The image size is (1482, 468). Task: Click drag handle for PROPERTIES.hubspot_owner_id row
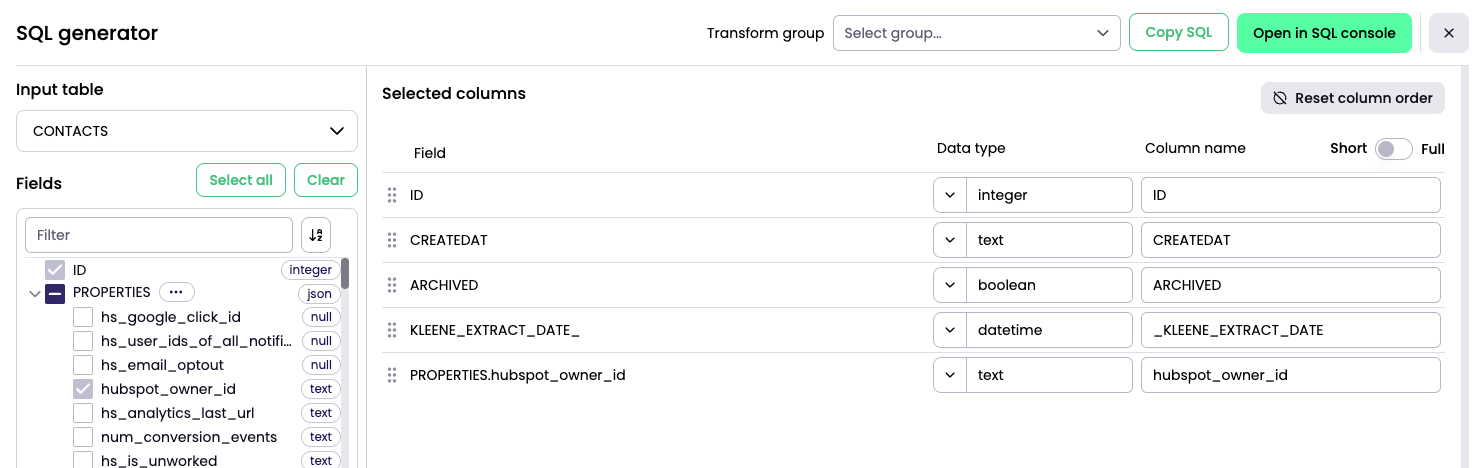392,375
